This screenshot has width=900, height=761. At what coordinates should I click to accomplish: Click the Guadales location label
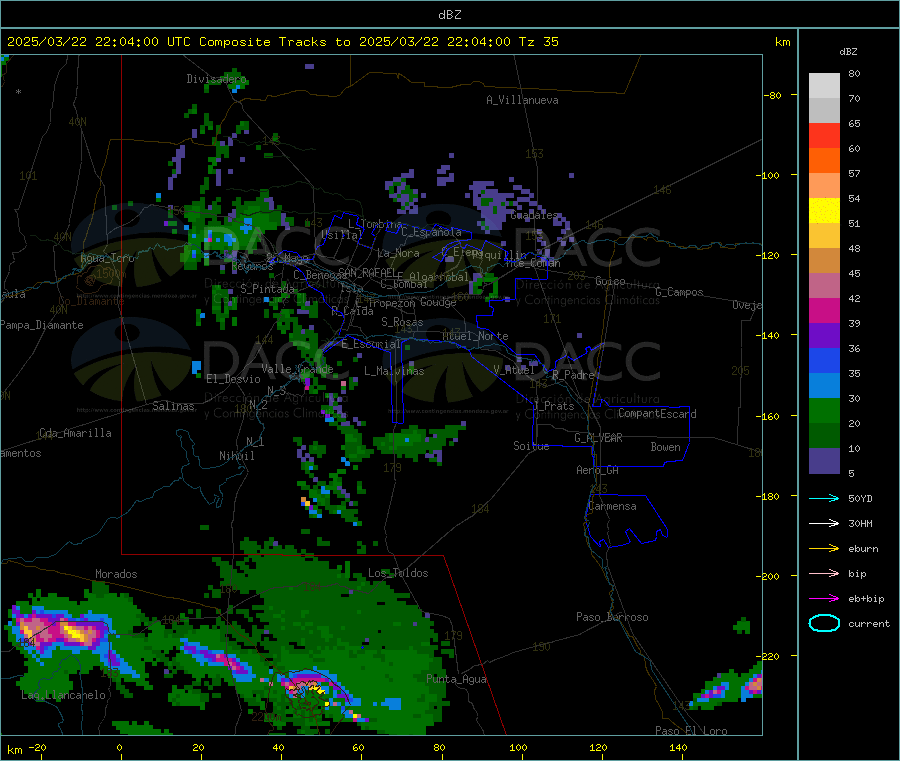pos(534,215)
